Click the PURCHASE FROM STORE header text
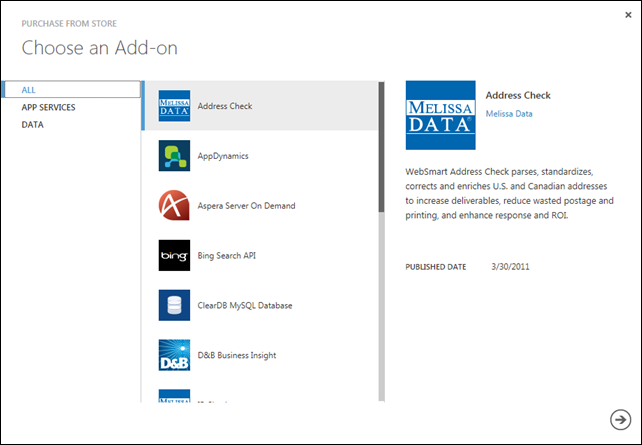642x445 pixels. click(69, 24)
